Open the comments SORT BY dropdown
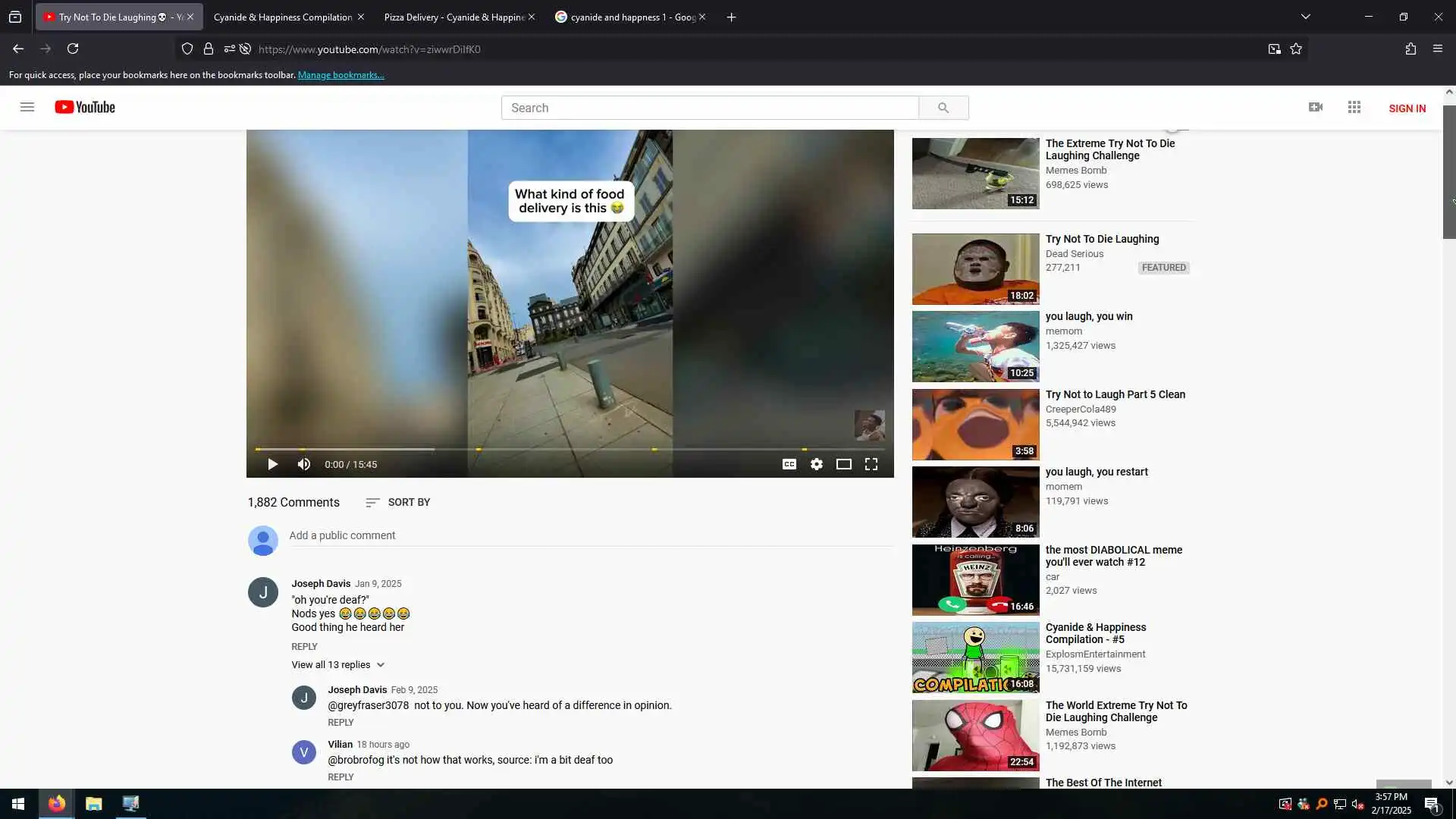The image size is (1456, 819). pos(398,502)
